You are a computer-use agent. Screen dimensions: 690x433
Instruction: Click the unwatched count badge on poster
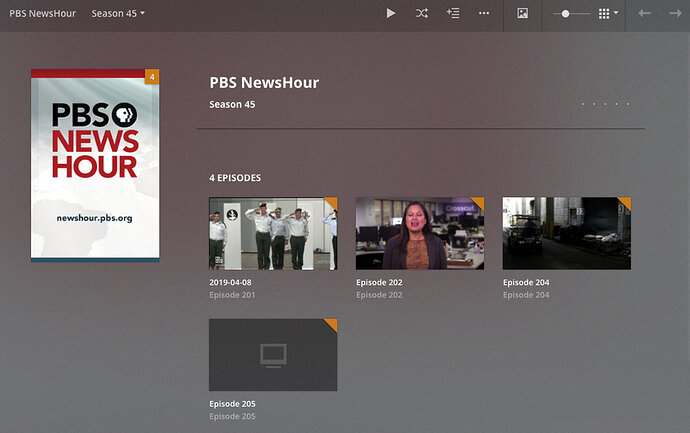tap(152, 77)
